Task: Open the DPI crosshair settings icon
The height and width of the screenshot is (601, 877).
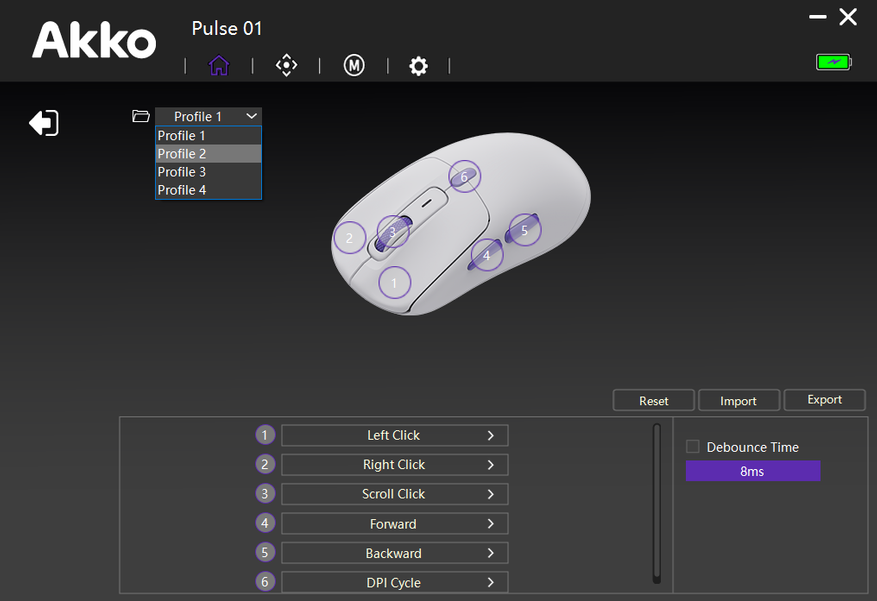Action: point(286,66)
